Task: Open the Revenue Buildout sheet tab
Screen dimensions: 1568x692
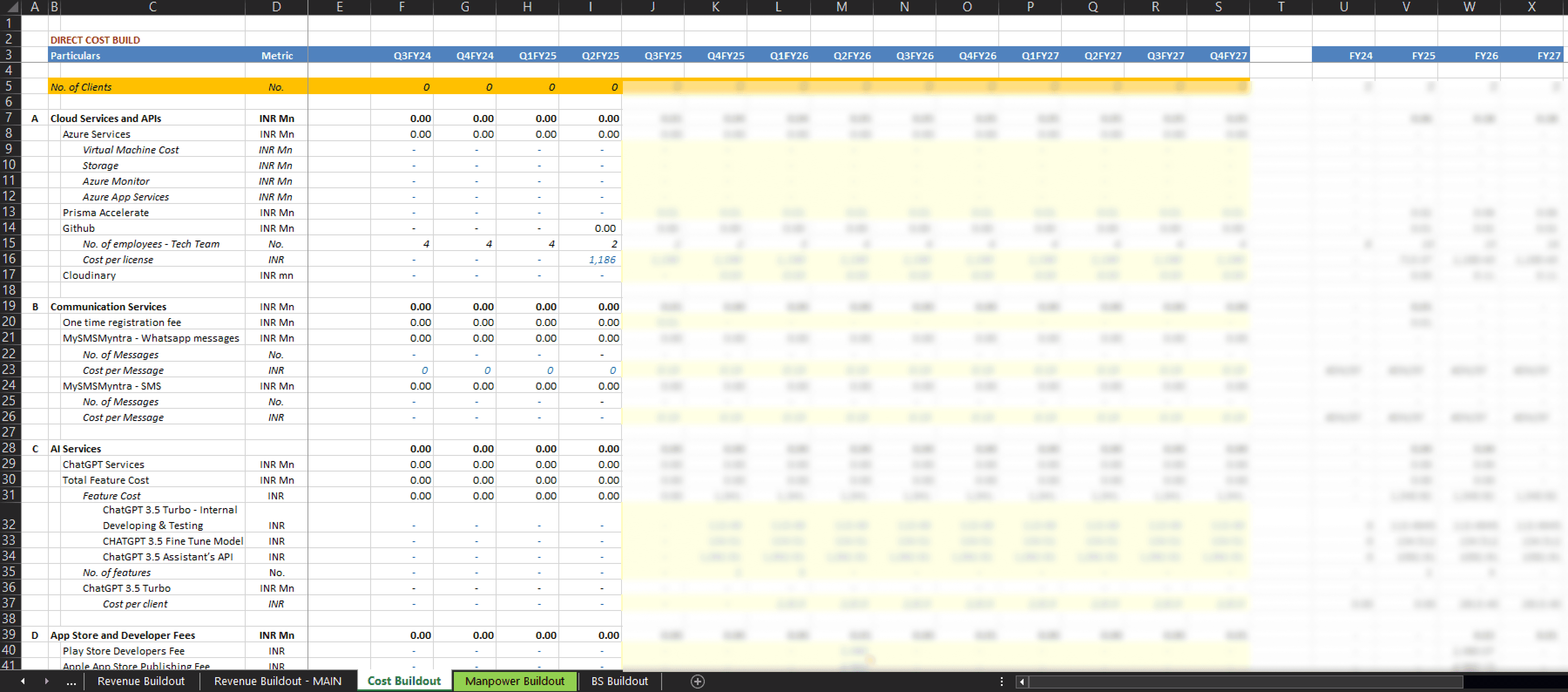Action: coord(141,681)
